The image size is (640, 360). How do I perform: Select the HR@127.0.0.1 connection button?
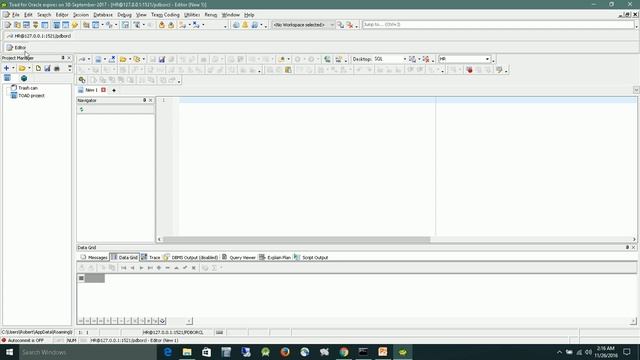[x=39, y=36]
